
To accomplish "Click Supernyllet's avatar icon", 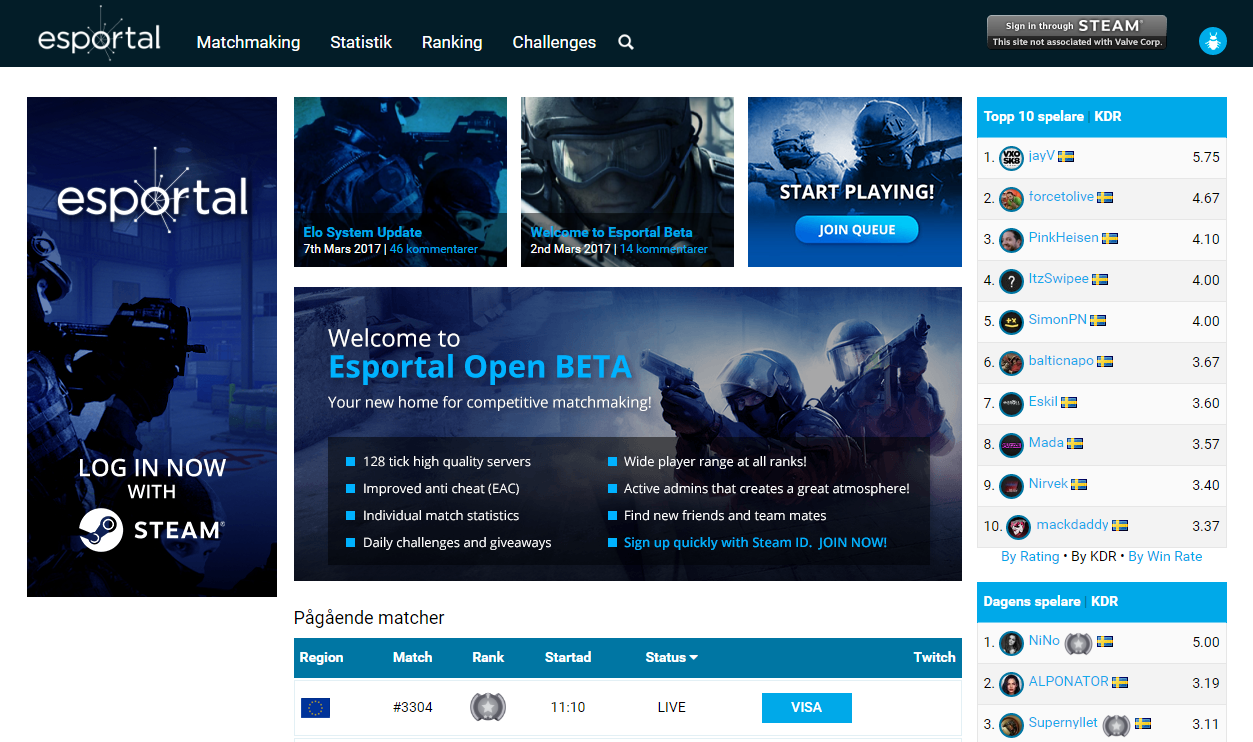I will (1011, 725).
